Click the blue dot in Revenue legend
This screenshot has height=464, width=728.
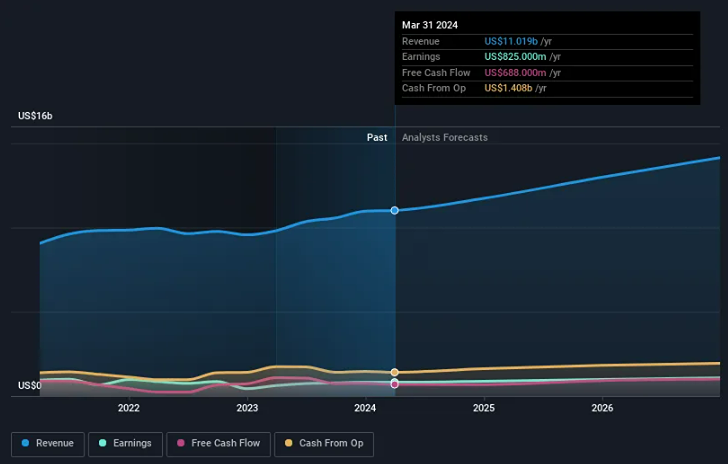pos(25,443)
